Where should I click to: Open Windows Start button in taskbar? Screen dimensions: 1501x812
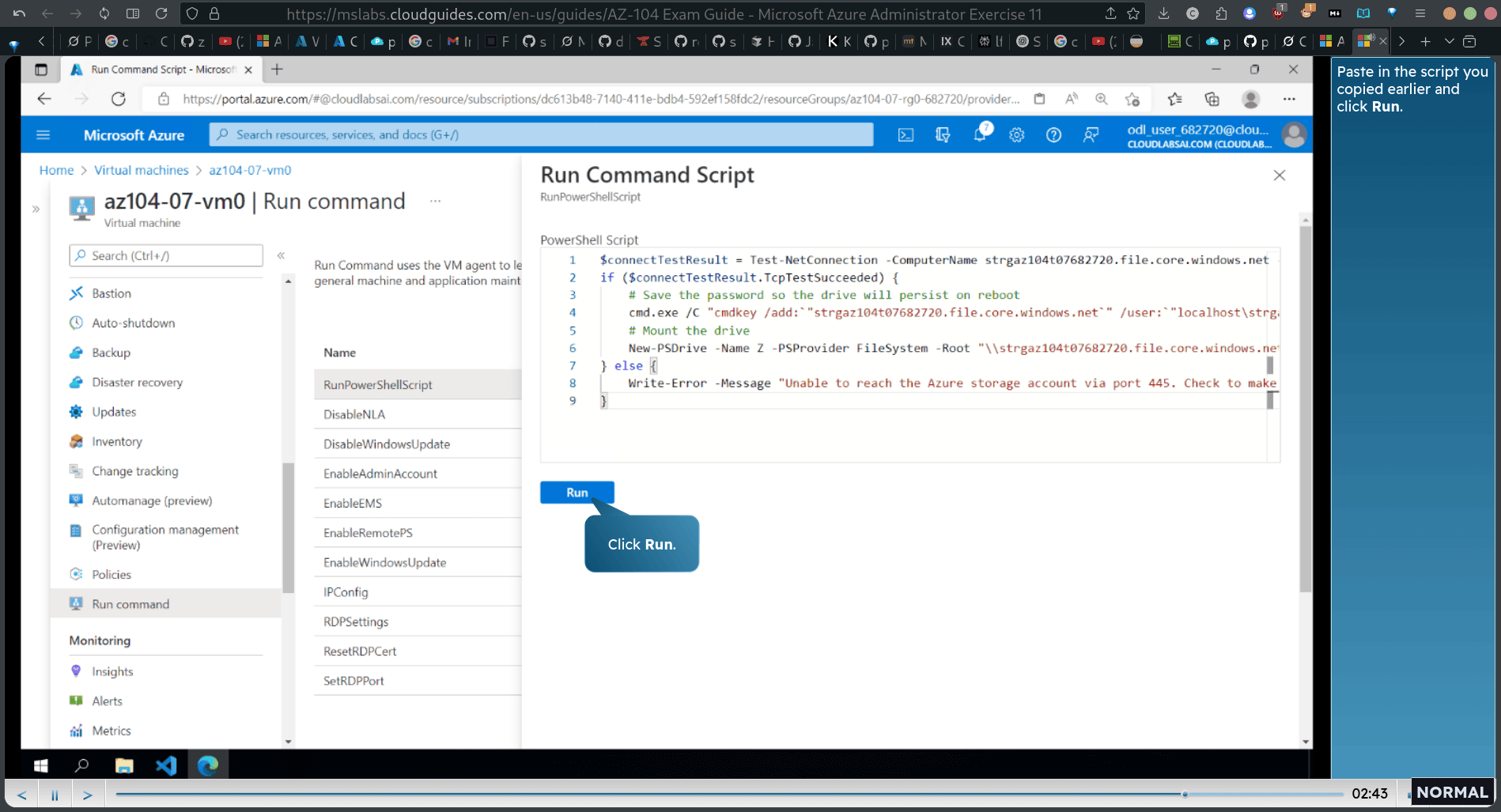(x=41, y=765)
